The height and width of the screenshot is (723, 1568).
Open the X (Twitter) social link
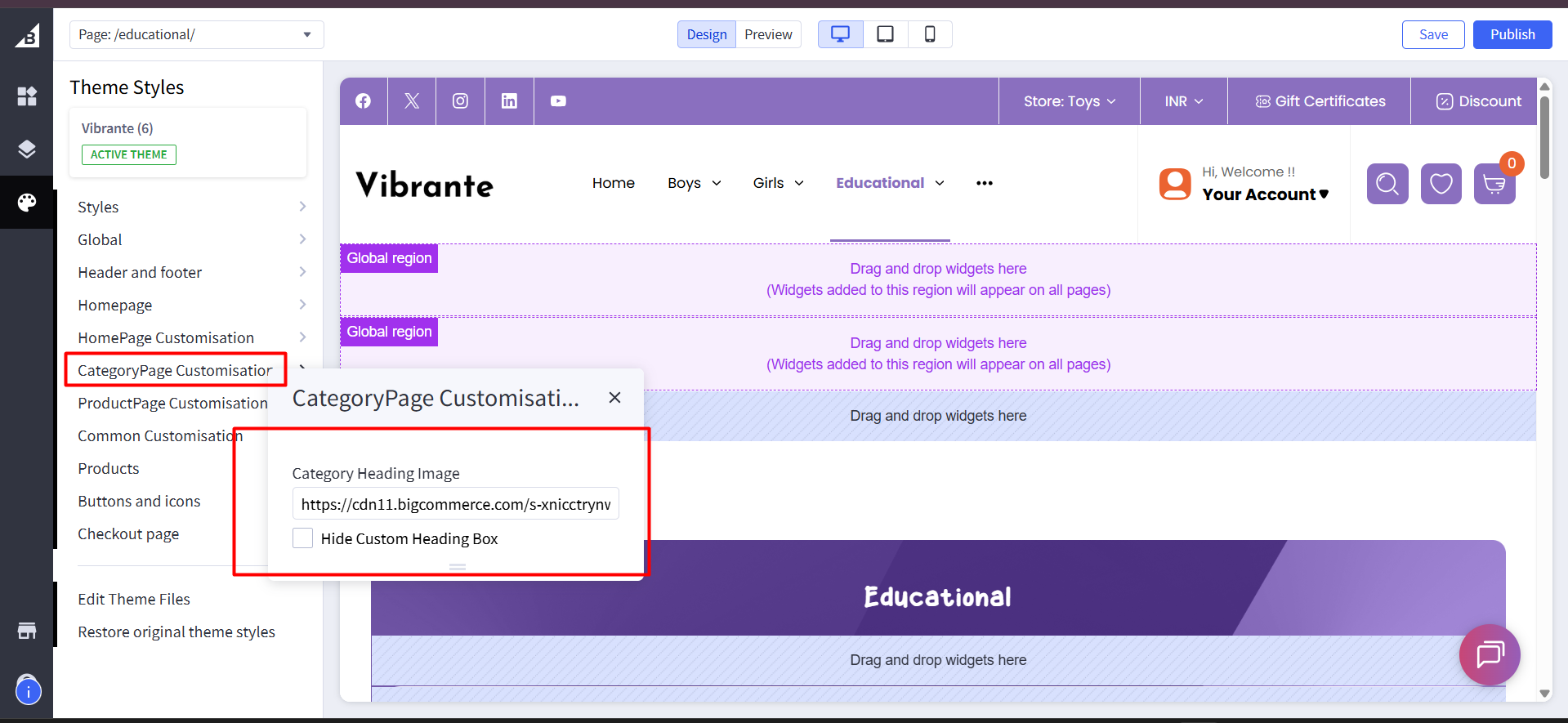click(x=412, y=101)
